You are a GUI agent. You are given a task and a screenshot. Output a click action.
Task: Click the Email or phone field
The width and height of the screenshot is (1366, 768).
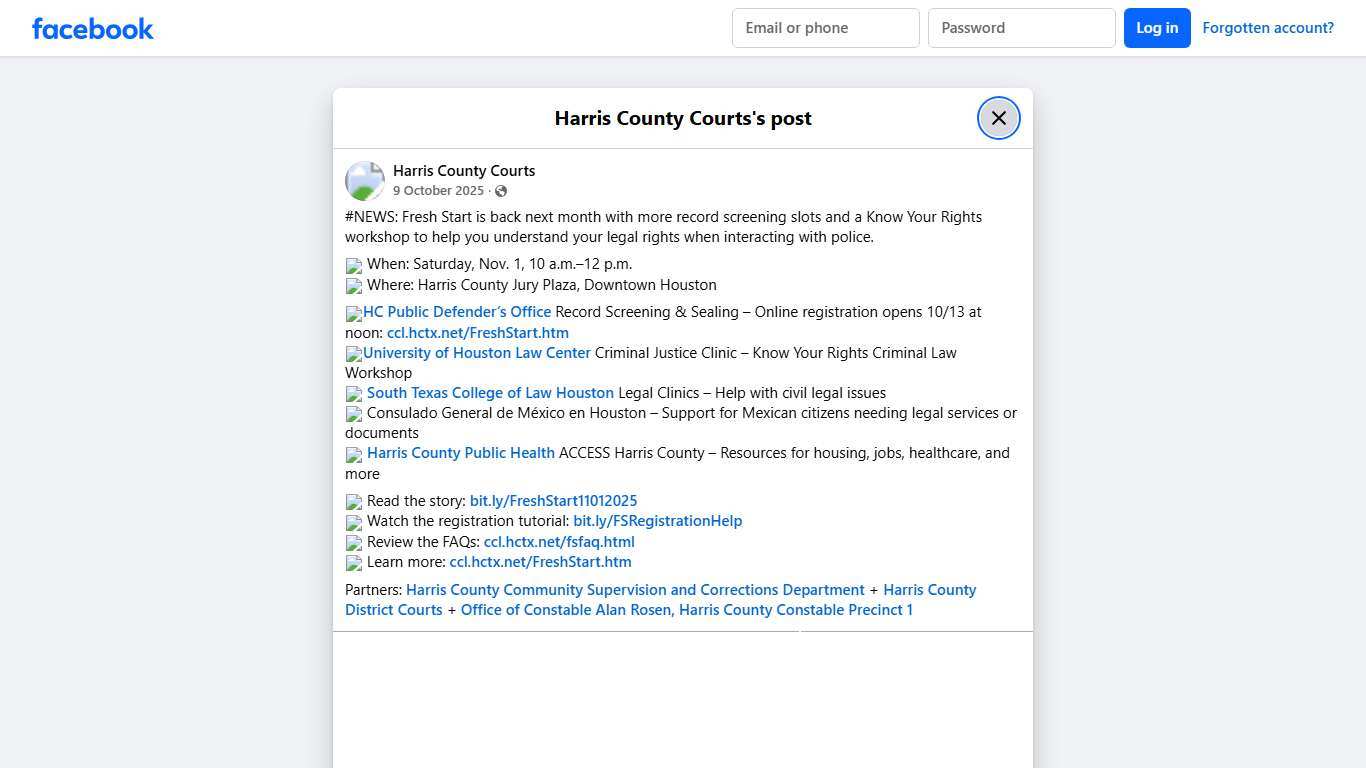[824, 27]
